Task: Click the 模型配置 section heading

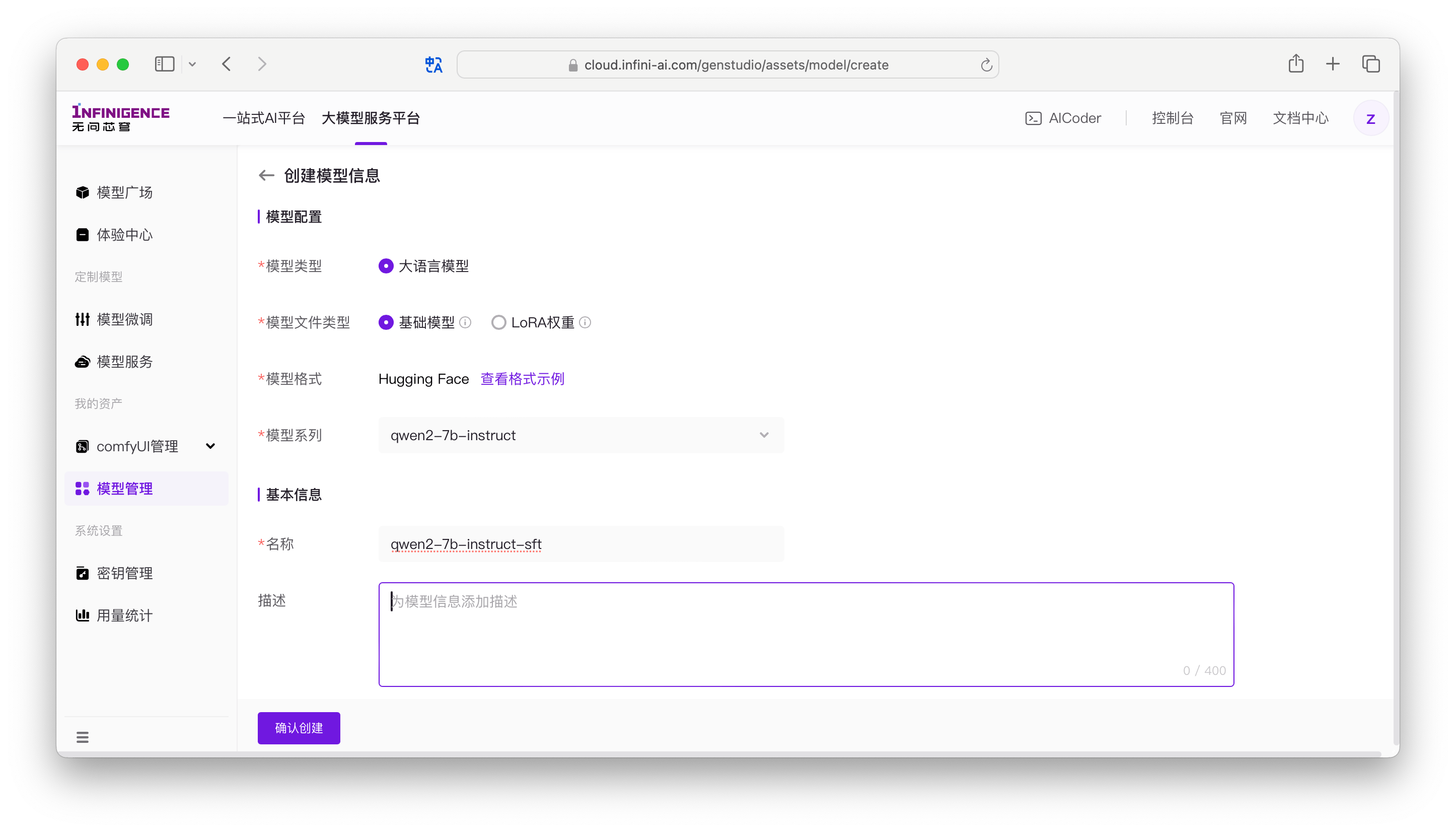Action: pos(294,217)
